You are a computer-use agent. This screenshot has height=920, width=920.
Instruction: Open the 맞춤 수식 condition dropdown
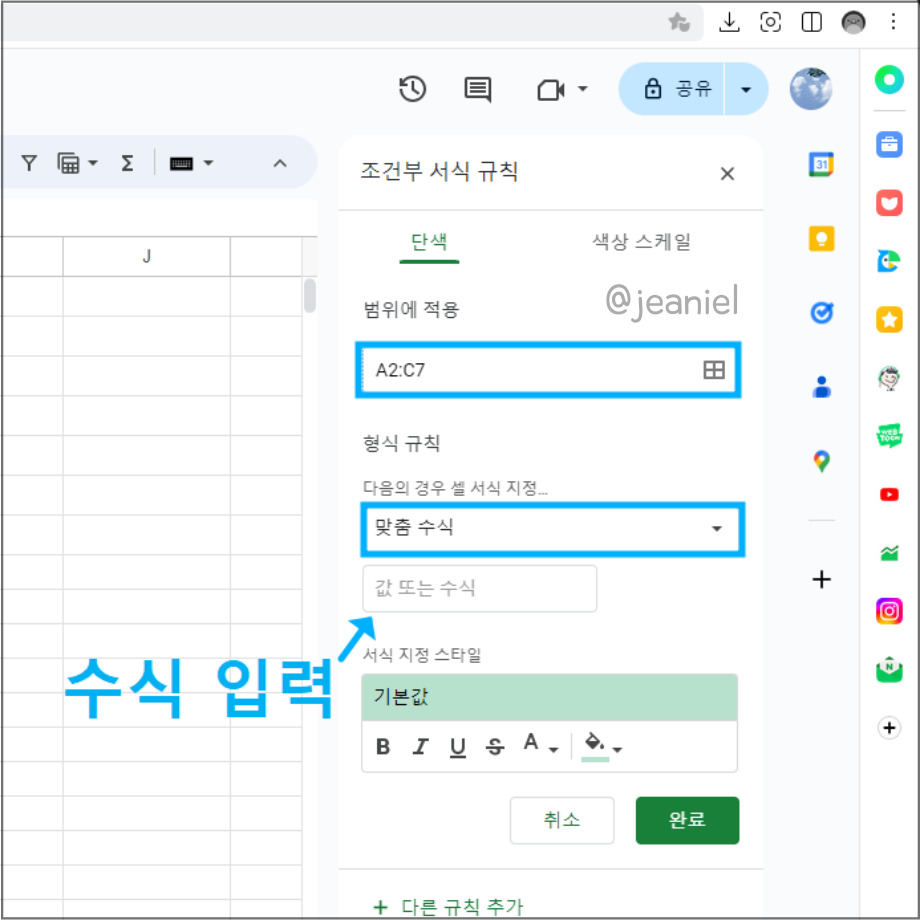pyautogui.click(x=552, y=529)
